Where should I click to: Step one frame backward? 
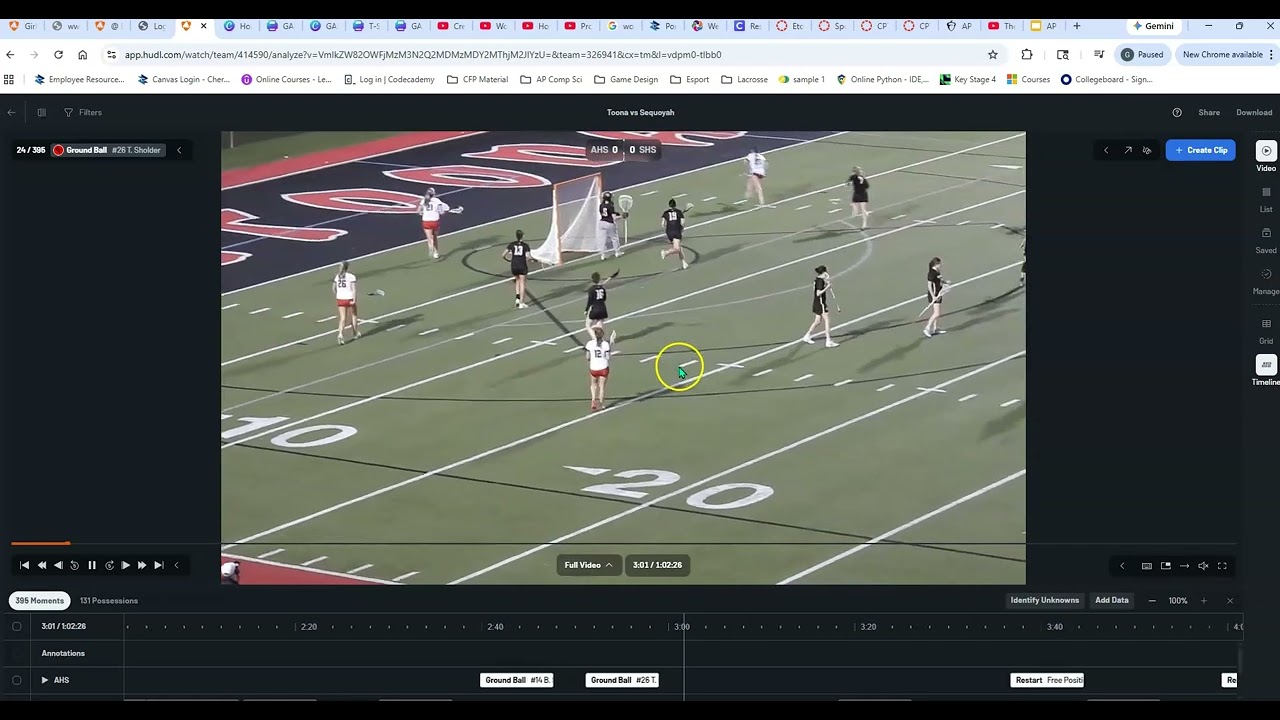58,565
